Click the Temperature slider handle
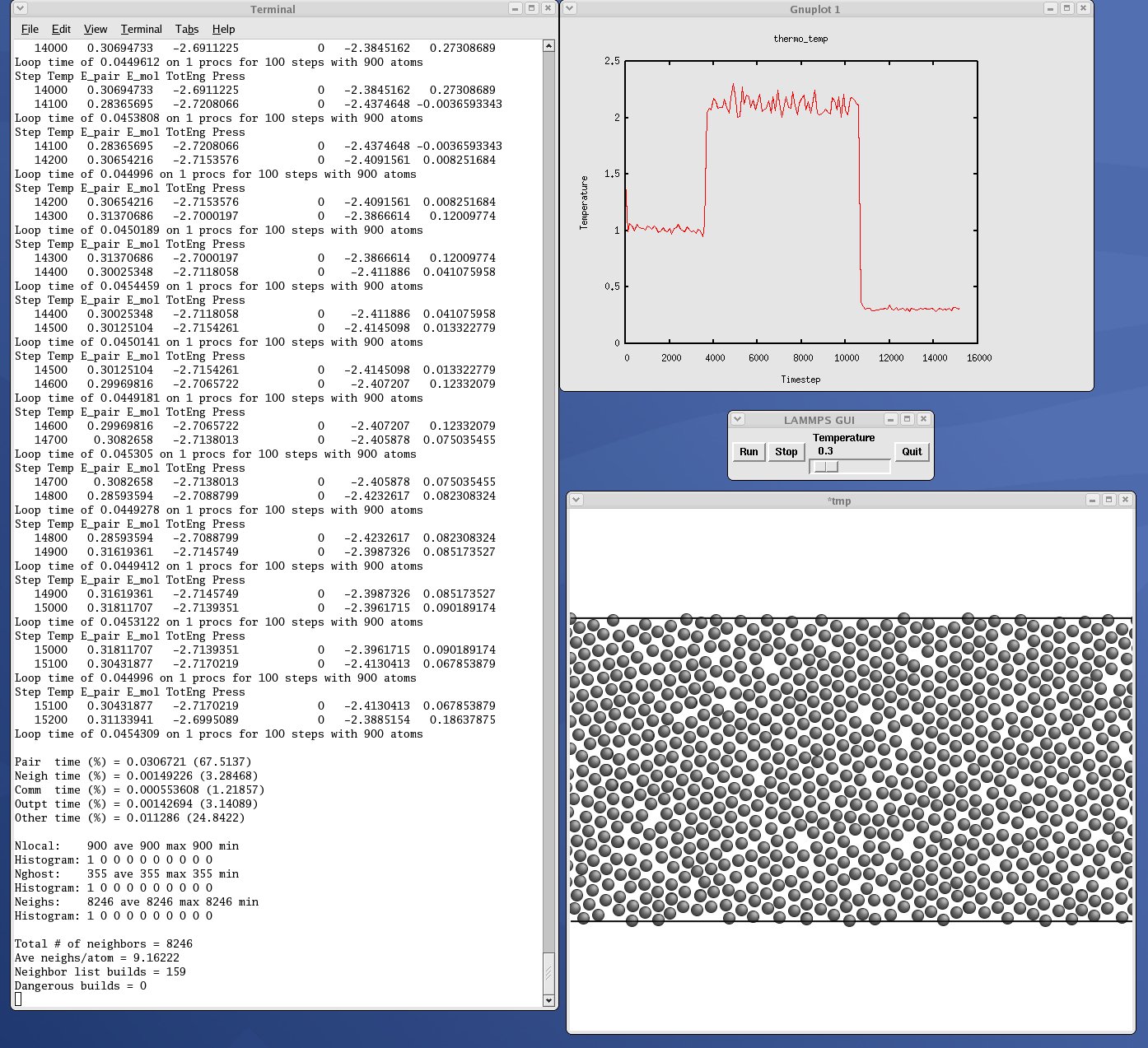This screenshot has height=1048, width=1148. (x=826, y=467)
